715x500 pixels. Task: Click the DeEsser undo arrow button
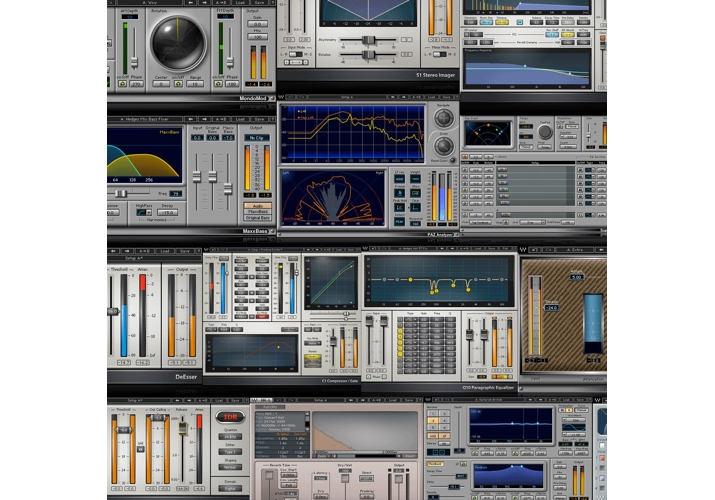[x=114, y=251]
